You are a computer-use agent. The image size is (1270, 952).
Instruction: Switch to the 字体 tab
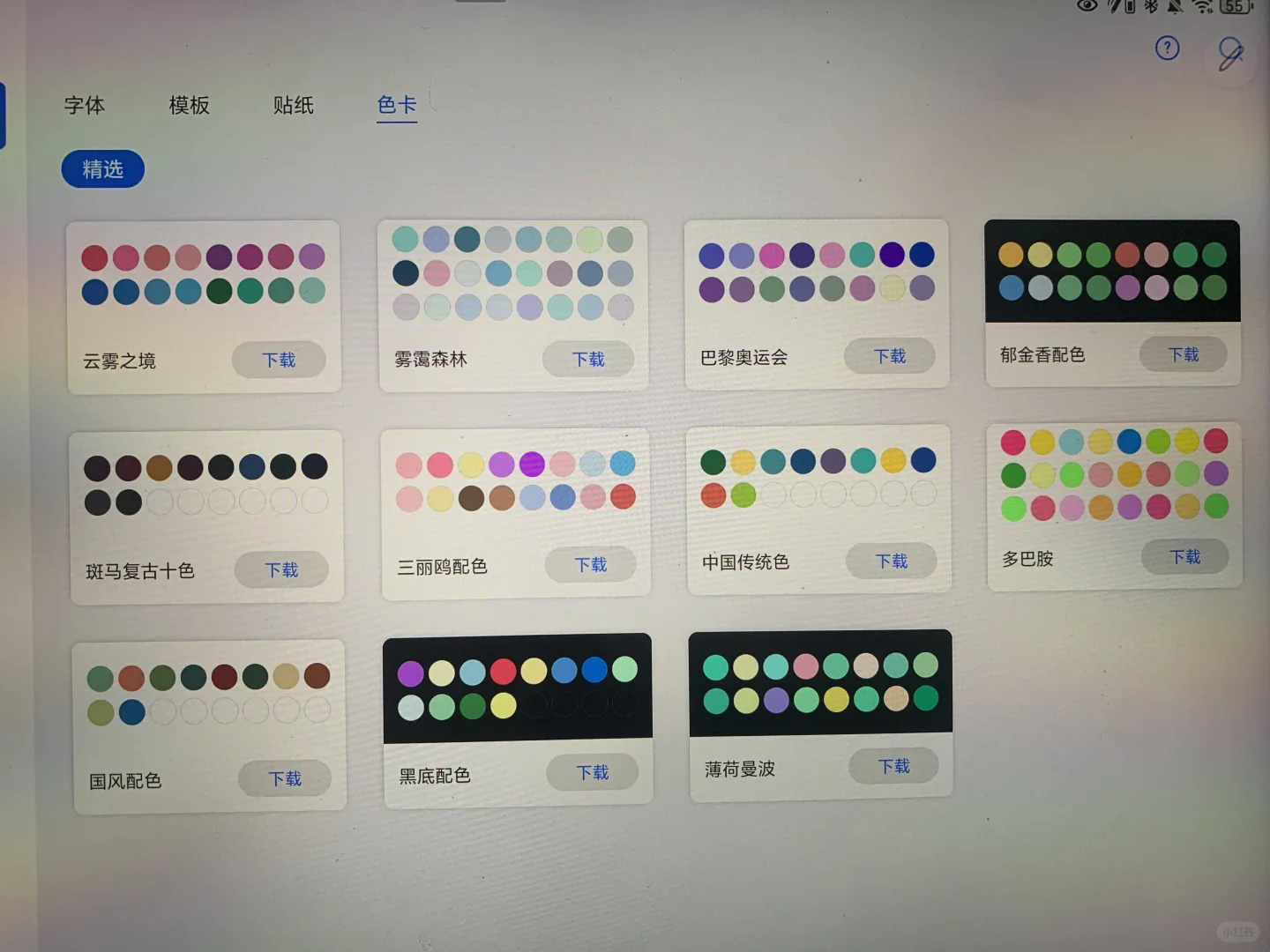click(x=84, y=106)
